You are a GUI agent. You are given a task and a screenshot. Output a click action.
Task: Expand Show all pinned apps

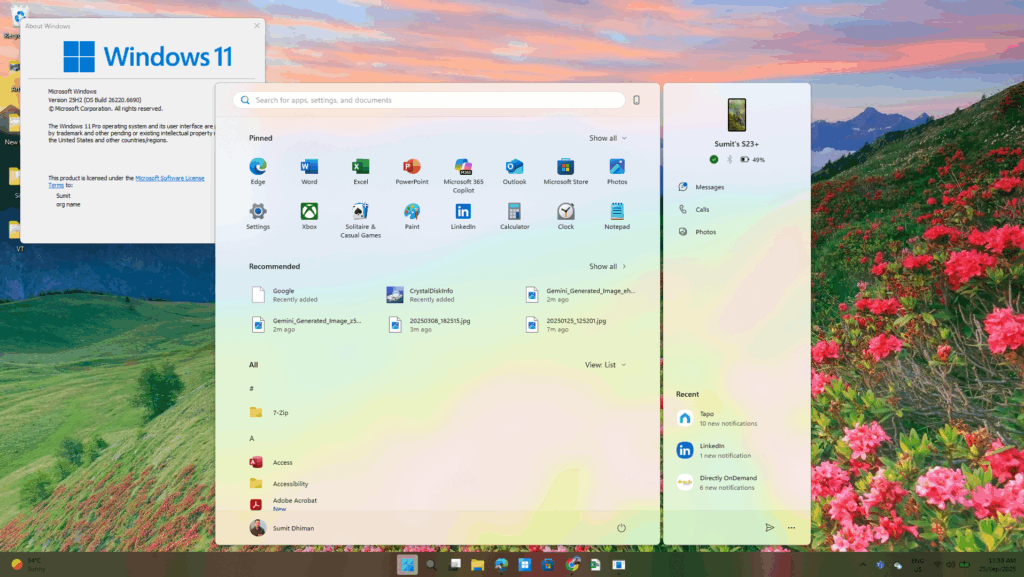[604, 137]
